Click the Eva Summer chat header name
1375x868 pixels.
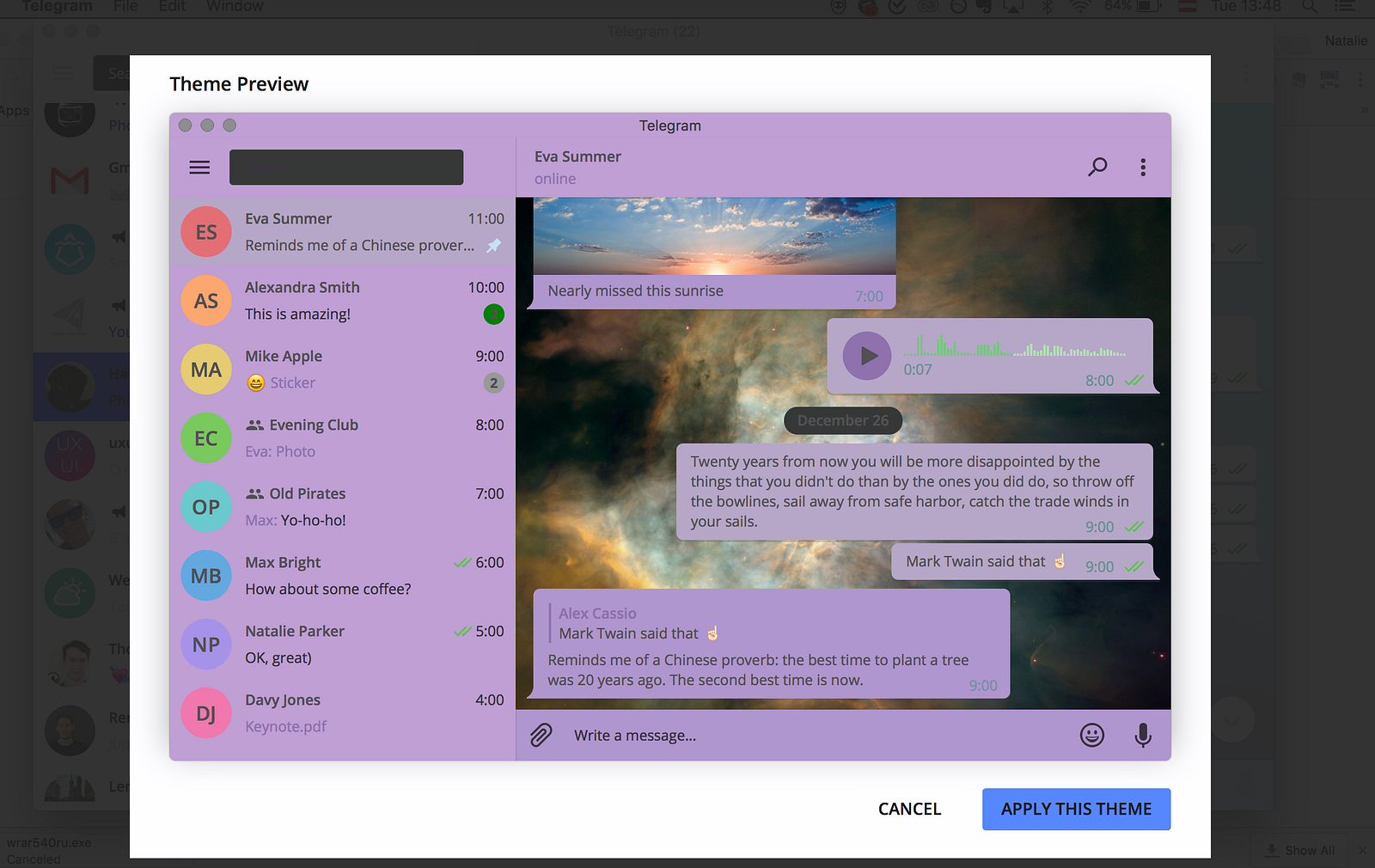tap(577, 156)
